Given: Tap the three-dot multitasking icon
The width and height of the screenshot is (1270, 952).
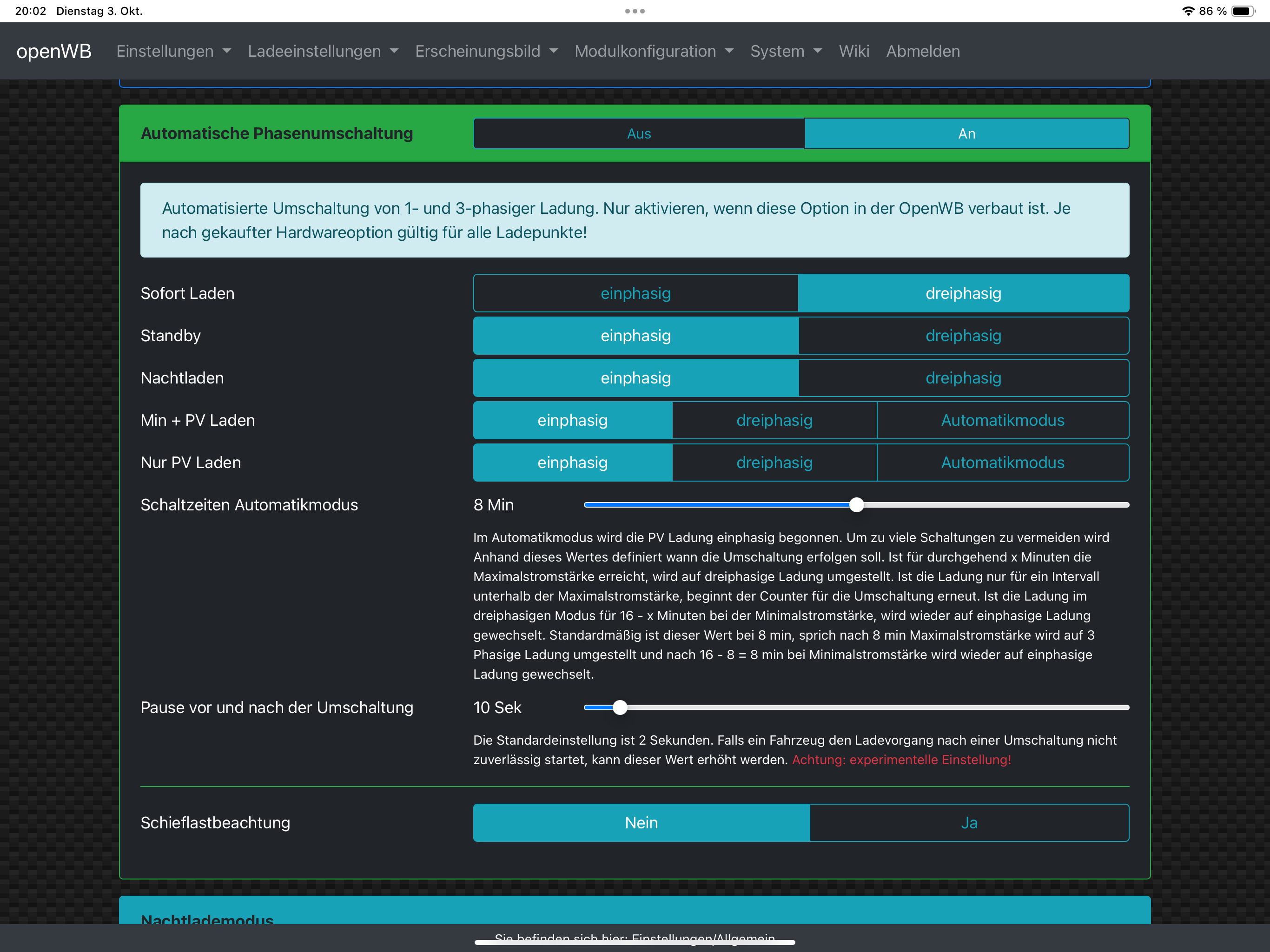Looking at the screenshot, I should 635,11.
